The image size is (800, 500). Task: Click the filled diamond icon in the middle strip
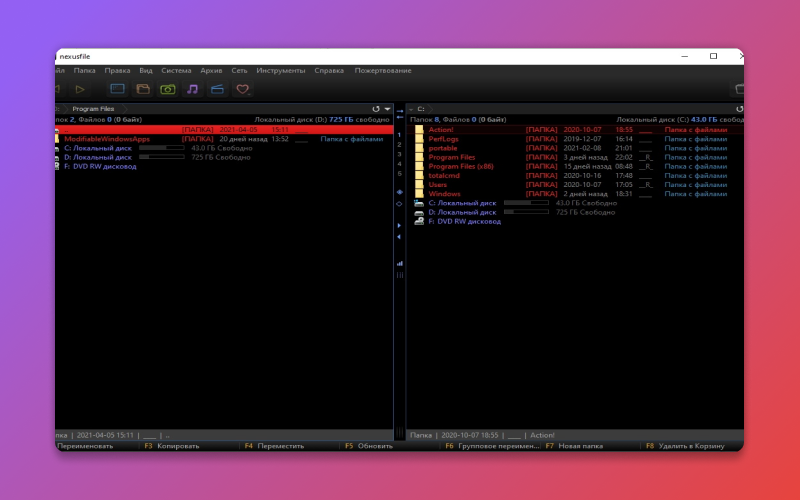399,192
